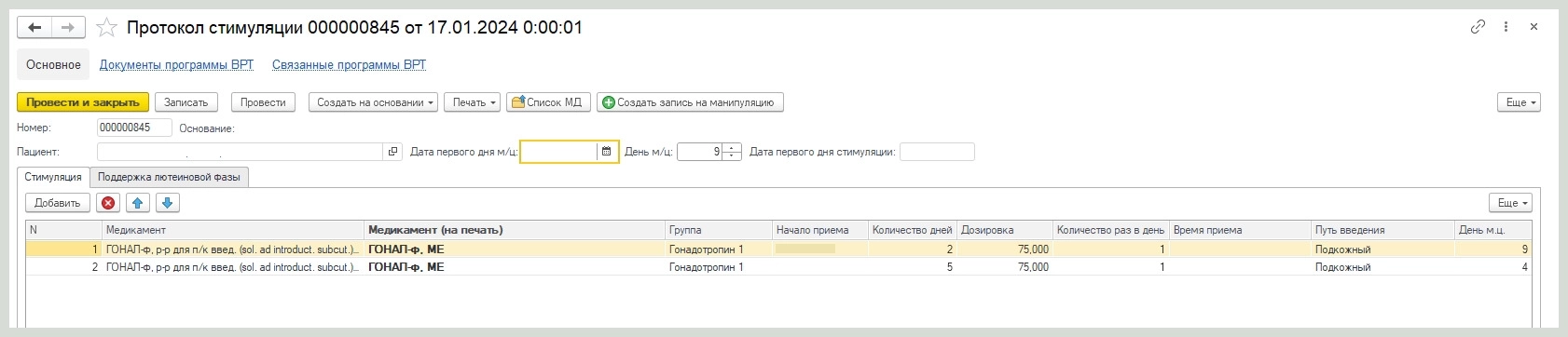Viewport: 1568px width, 337px height.
Task: Add document to favorites with star icon
Action: 107,28
